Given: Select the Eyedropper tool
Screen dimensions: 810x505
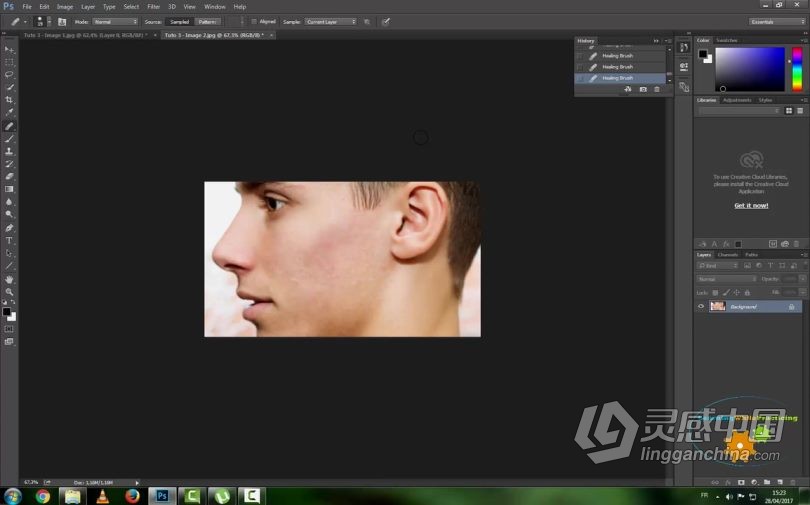Looking at the screenshot, I should pos(9,113).
